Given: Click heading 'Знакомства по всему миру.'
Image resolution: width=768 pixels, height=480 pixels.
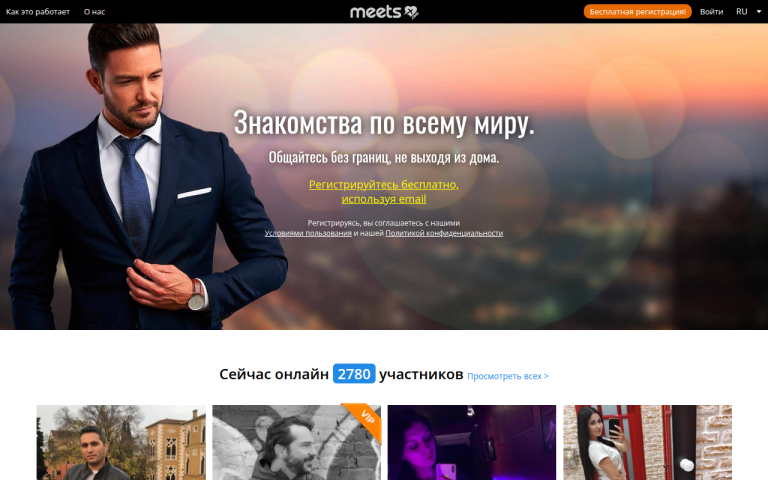Looking at the screenshot, I should pos(384,122).
